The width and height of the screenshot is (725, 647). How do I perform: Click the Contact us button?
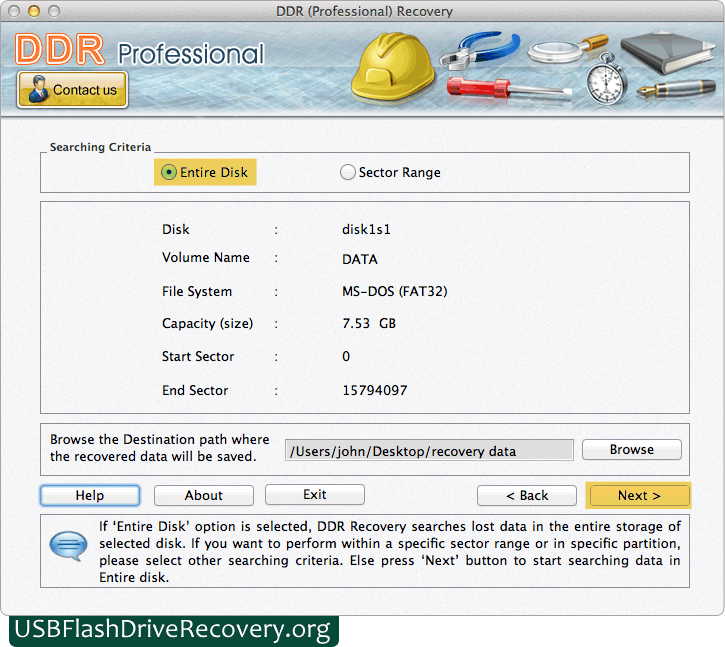(72, 90)
